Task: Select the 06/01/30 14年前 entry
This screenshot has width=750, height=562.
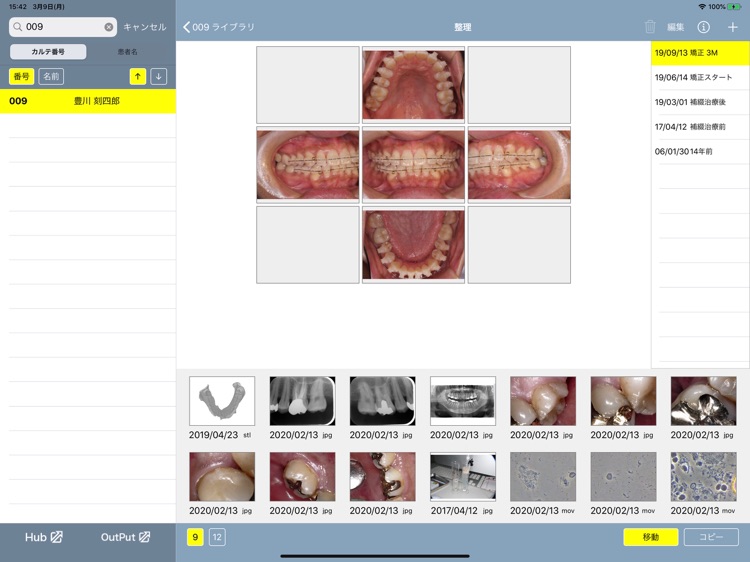Action: coord(700,152)
